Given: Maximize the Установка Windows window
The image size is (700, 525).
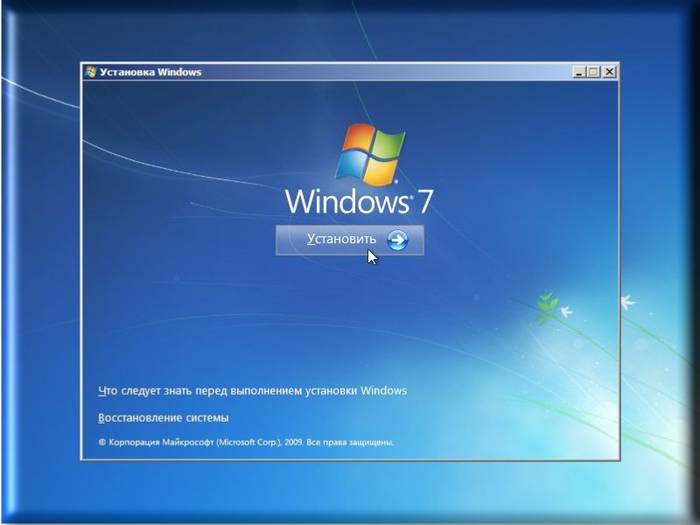Looking at the screenshot, I should (x=594, y=72).
